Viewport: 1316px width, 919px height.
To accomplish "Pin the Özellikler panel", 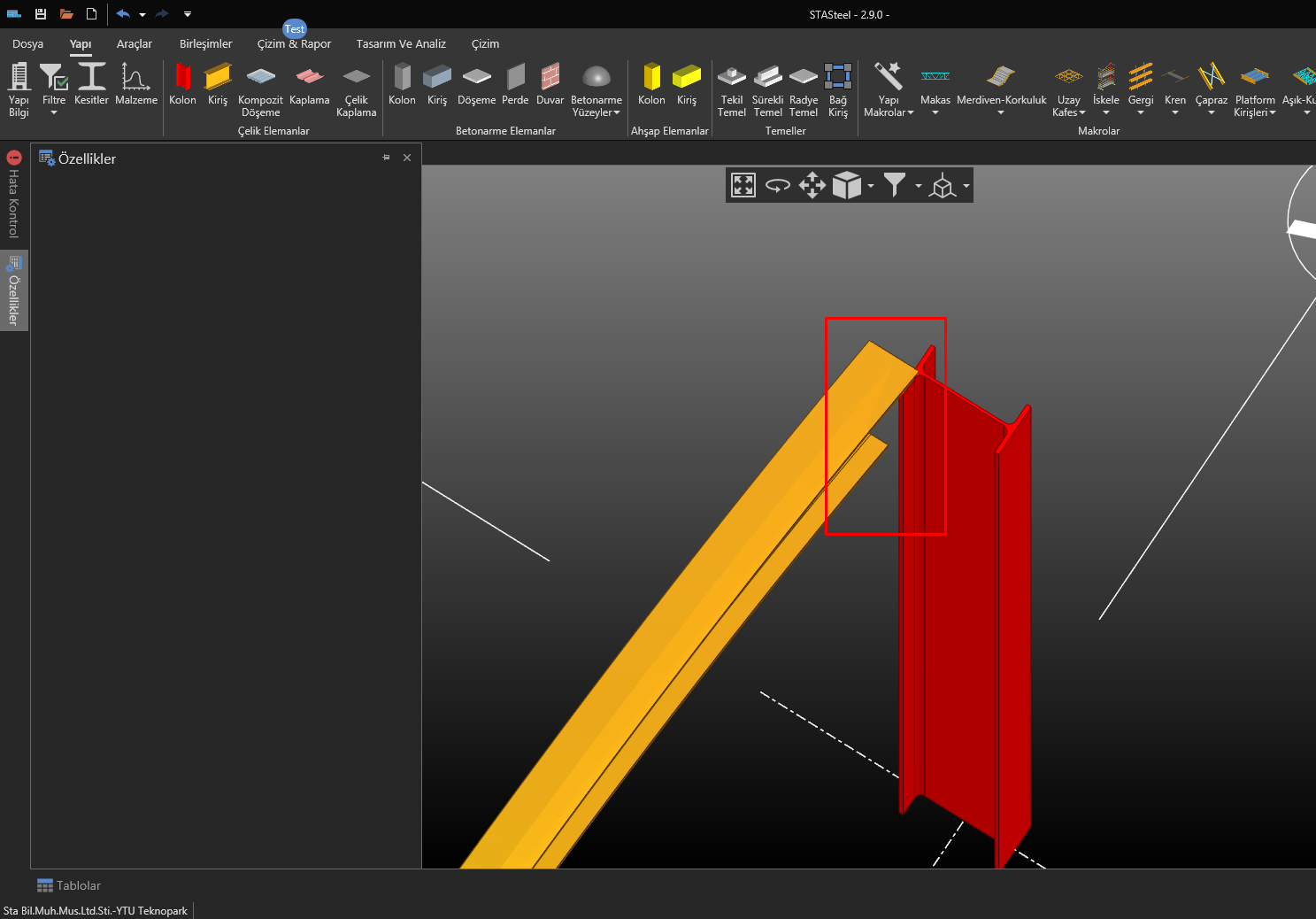I will (x=386, y=158).
